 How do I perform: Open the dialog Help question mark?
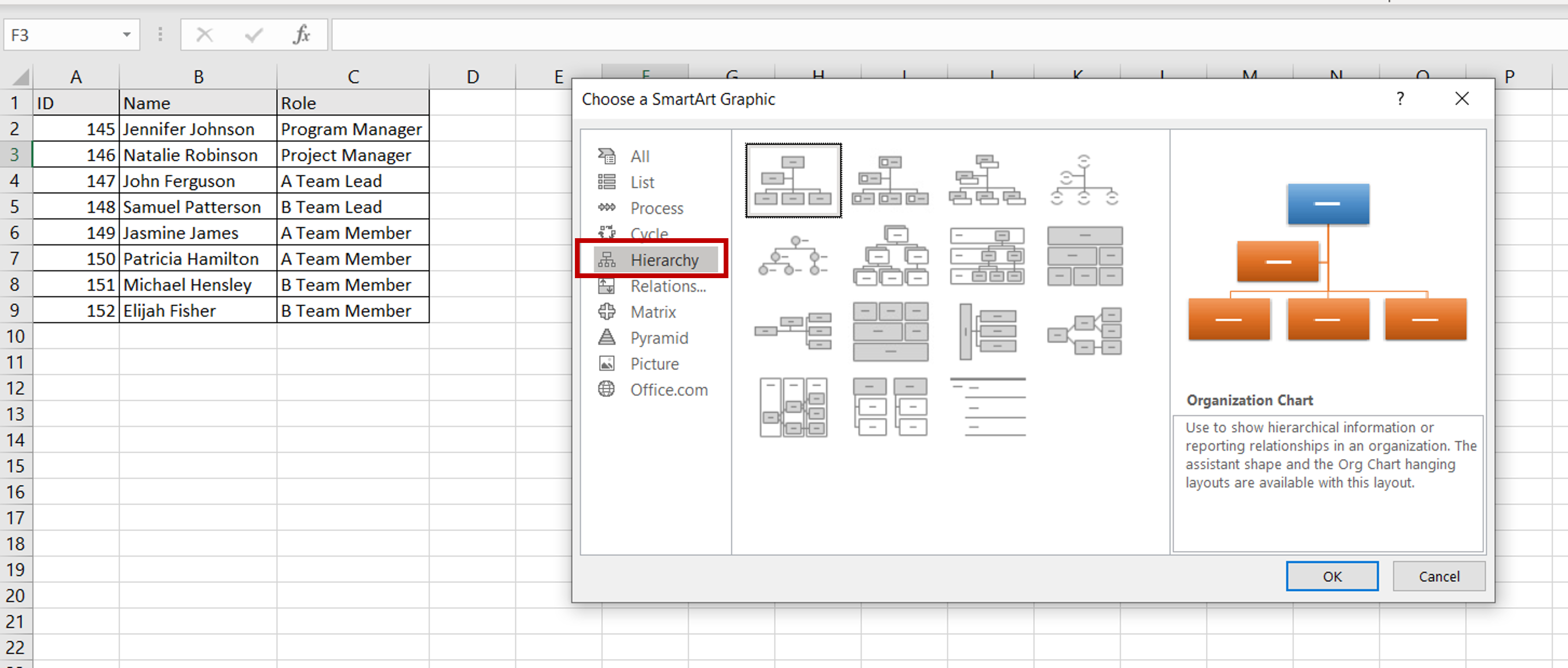[1400, 98]
